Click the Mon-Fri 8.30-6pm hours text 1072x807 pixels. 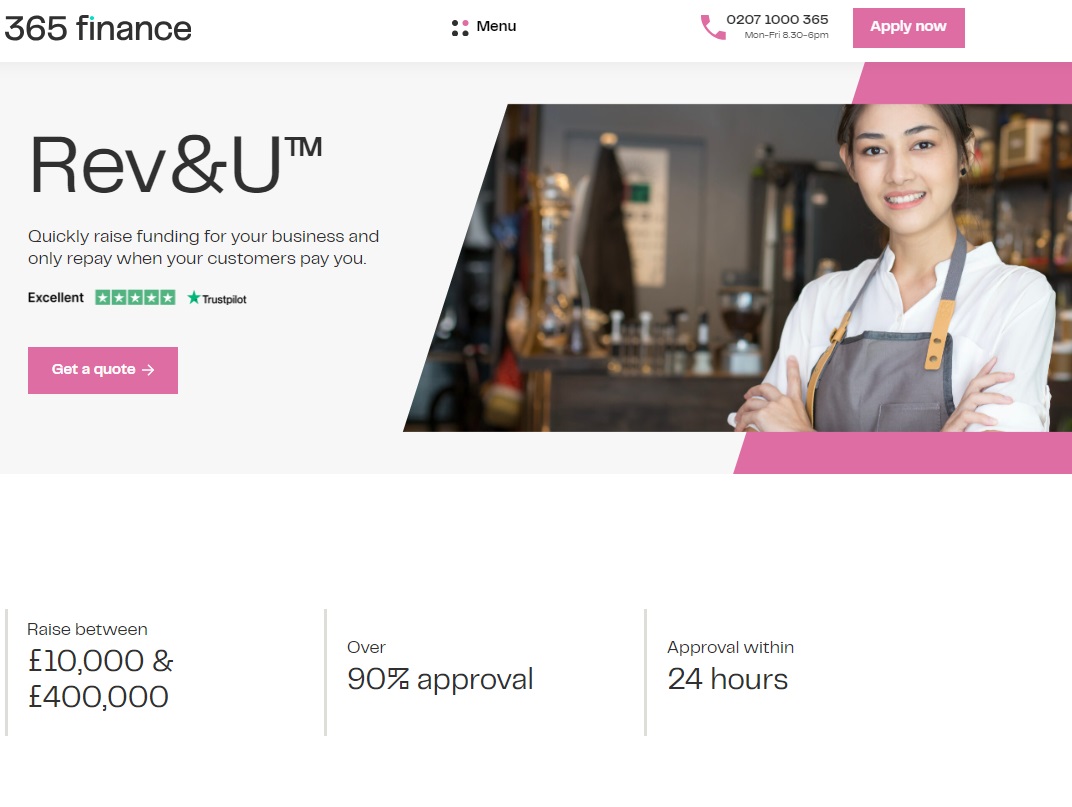786,35
